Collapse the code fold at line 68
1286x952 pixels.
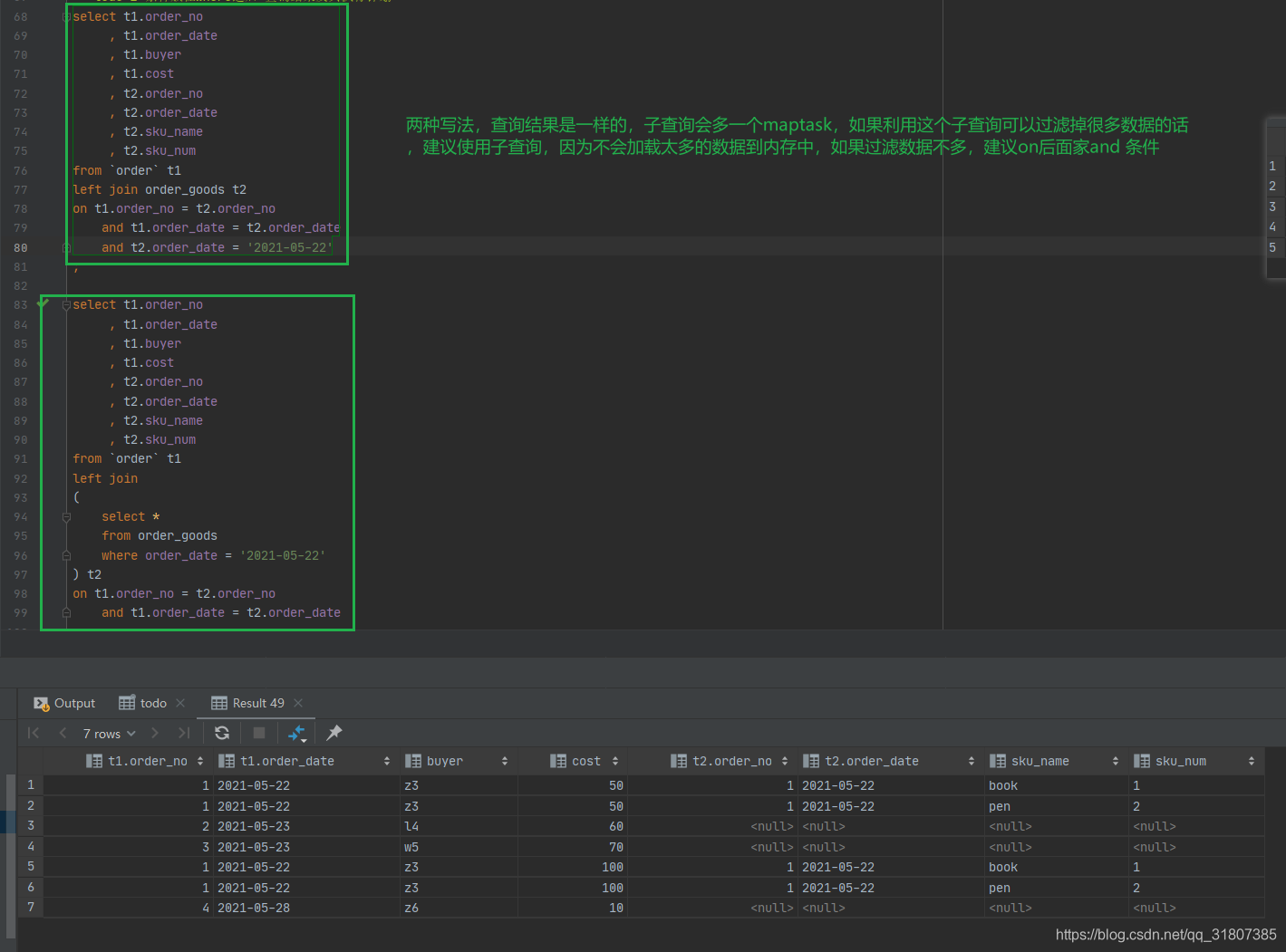(66, 16)
